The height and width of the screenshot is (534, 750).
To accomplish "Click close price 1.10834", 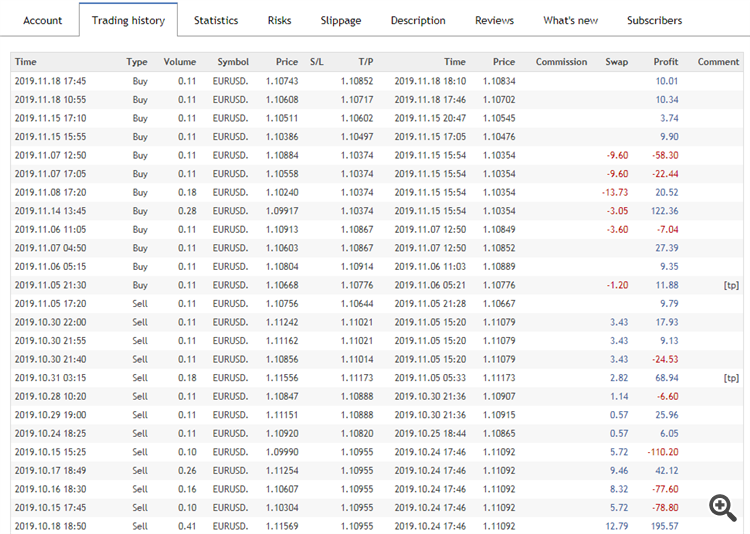I will click(x=499, y=81).
